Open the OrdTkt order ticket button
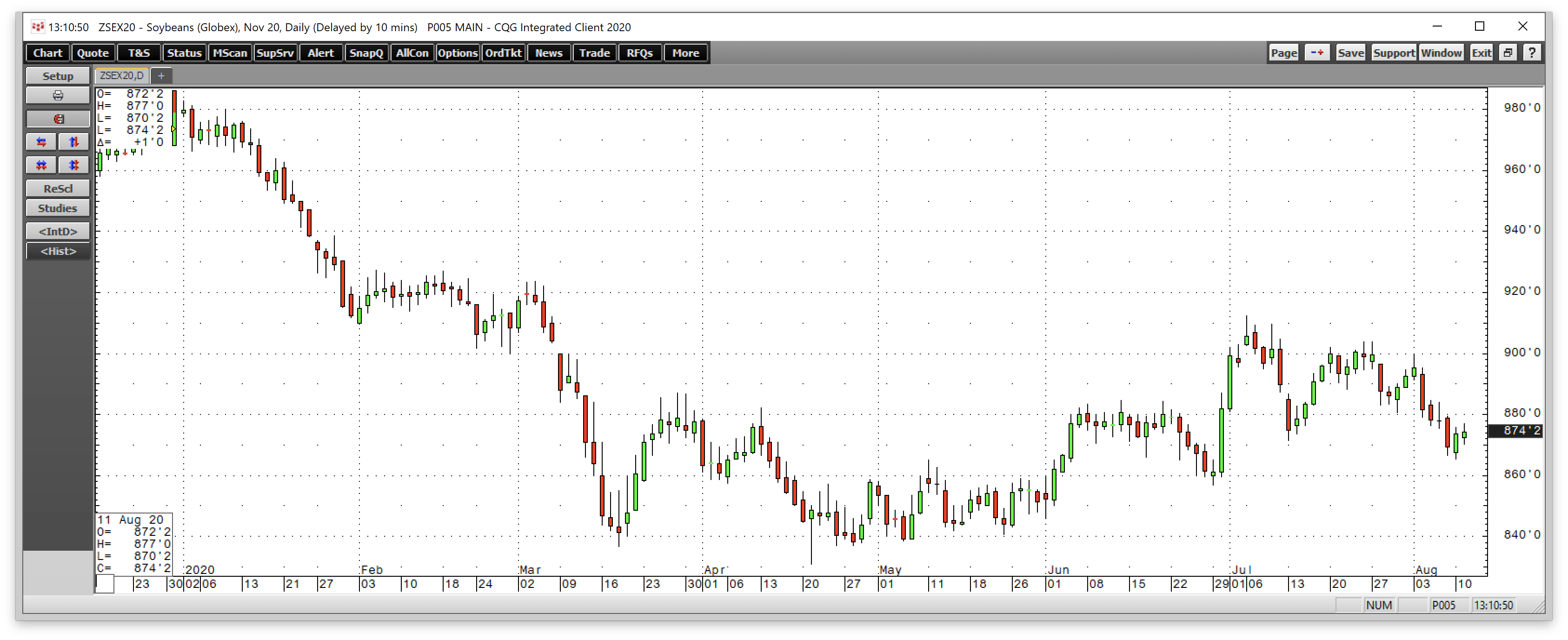 504,53
